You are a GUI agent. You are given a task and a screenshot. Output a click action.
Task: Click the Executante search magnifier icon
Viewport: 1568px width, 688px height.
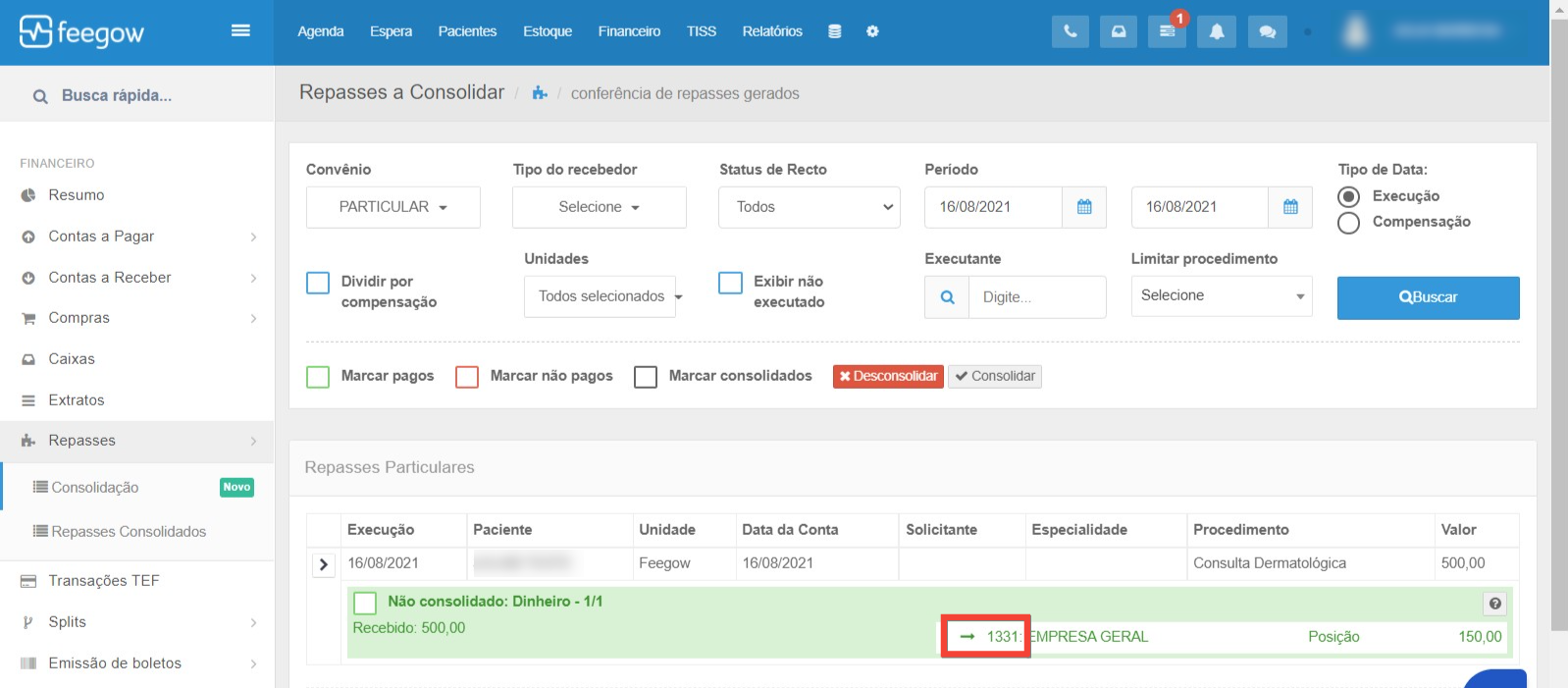947,297
